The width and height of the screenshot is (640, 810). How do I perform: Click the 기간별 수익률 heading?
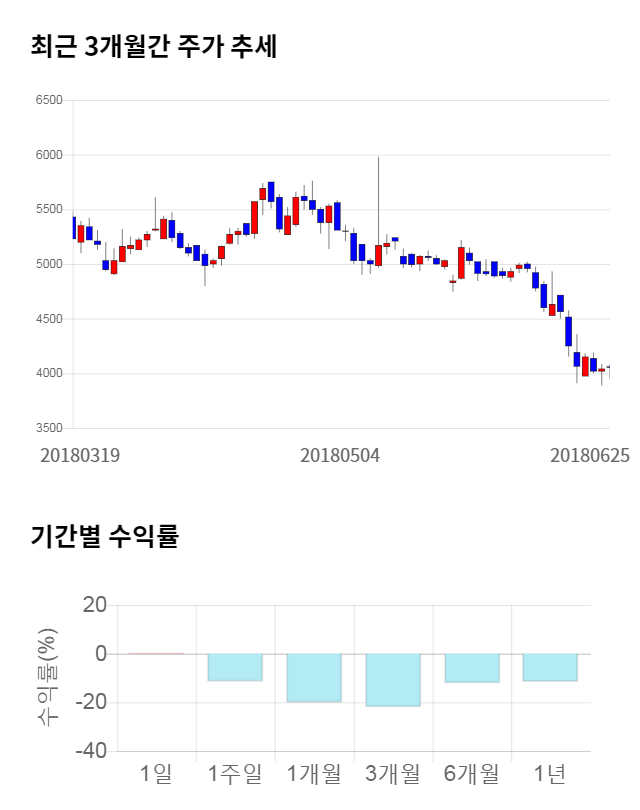pos(104,536)
